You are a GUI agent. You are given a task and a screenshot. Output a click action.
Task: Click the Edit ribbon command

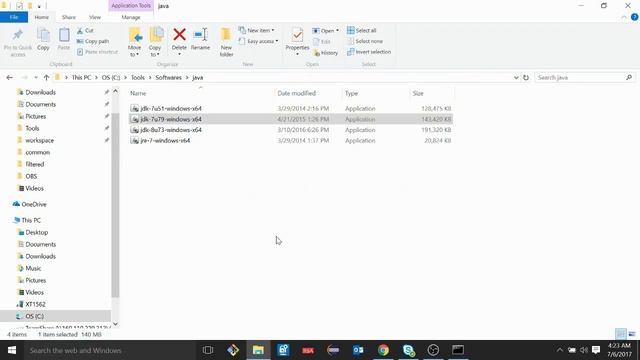[x=322, y=42]
